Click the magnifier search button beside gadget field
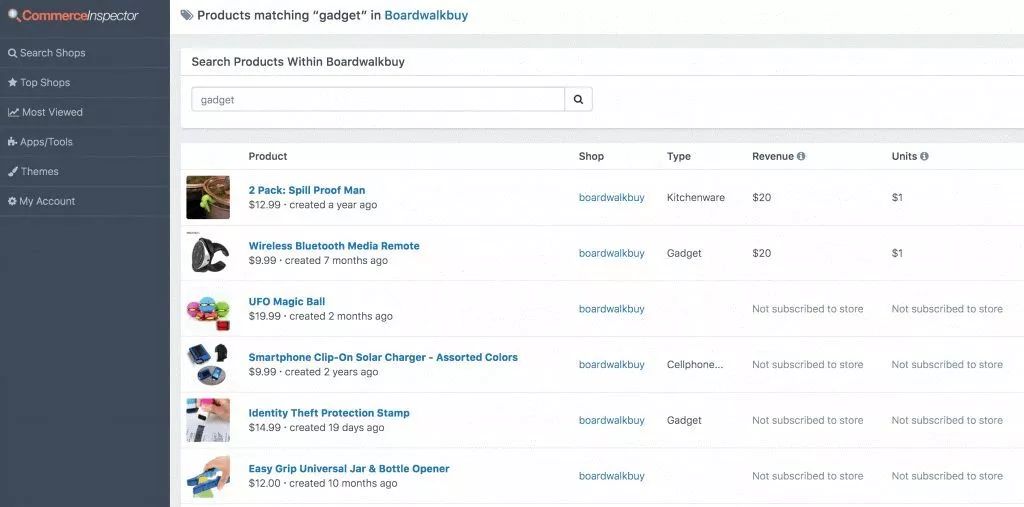The image size is (1024, 507). pos(578,100)
